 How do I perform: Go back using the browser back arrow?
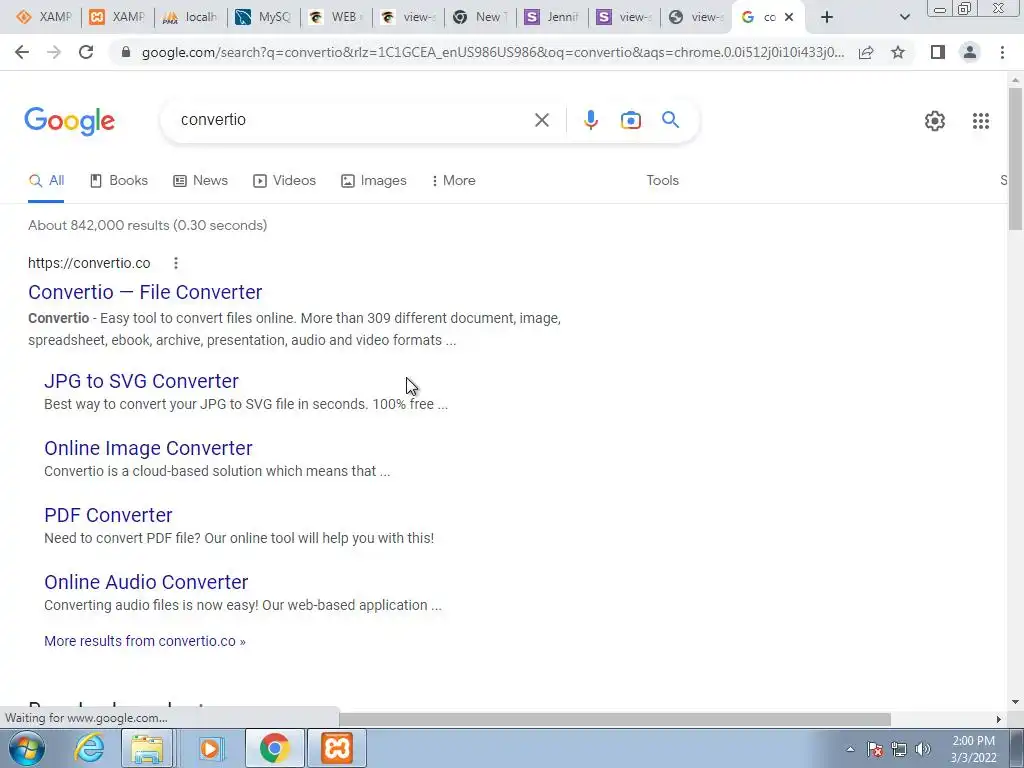[x=22, y=52]
